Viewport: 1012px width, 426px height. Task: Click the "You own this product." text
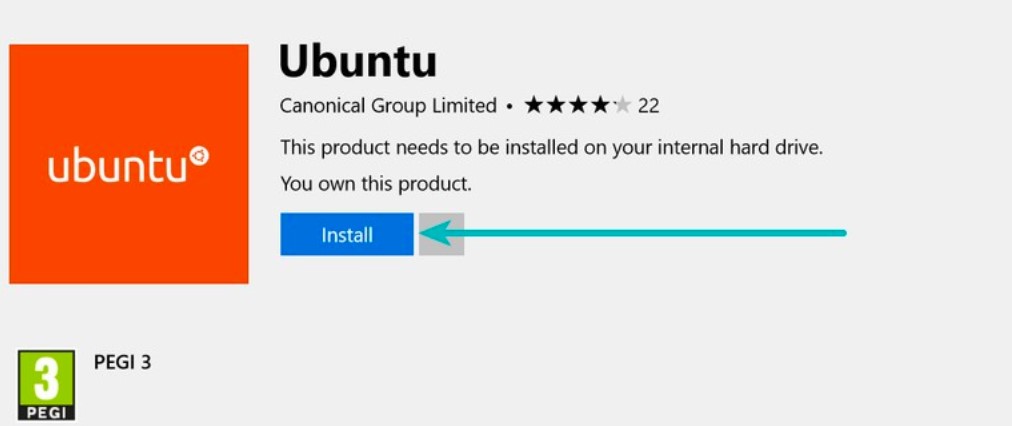pyautogui.click(x=375, y=184)
